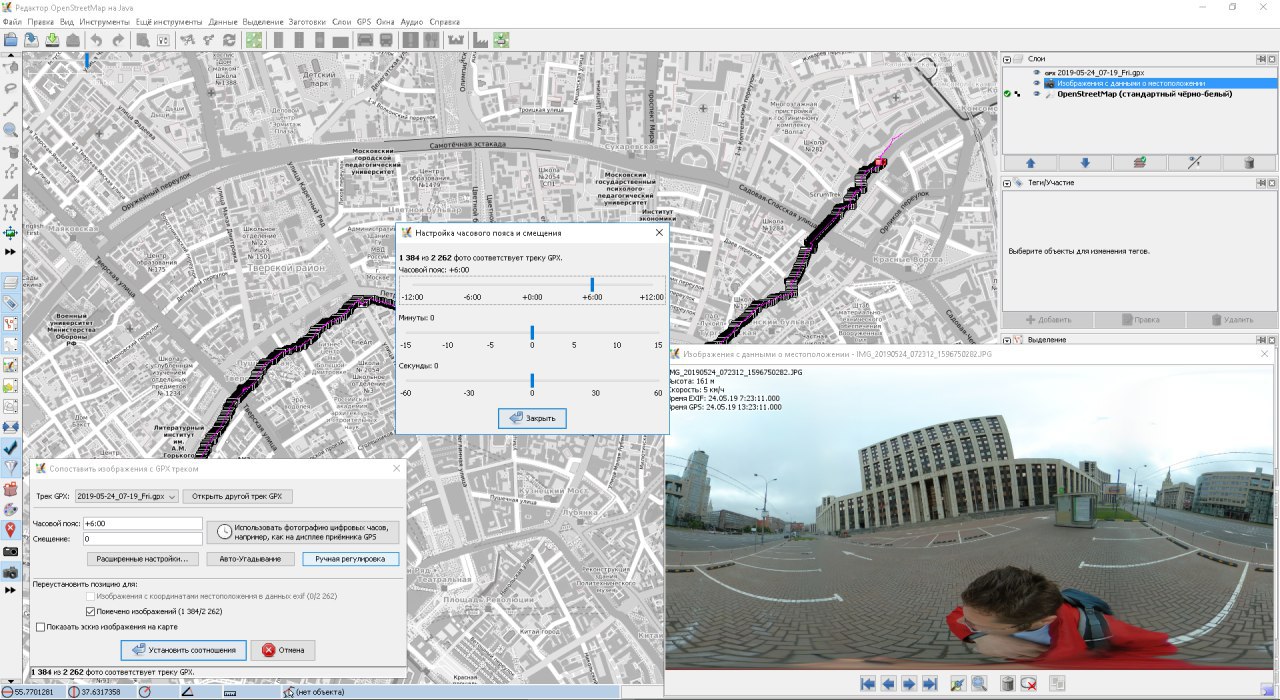Click the Смещение input field
Screen dimensions: 1280x700
[x=143, y=539]
